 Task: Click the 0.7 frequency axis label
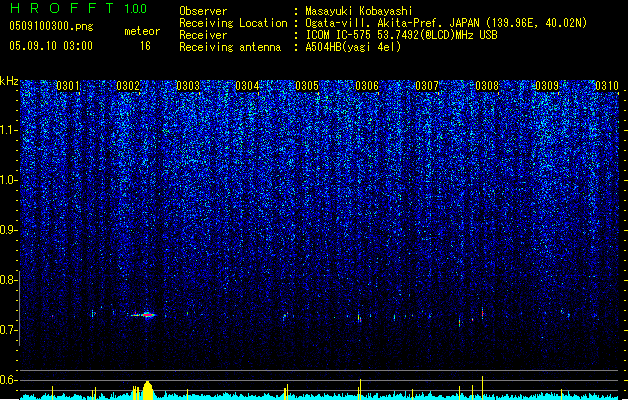pyautogui.click(x=9, y=330)
